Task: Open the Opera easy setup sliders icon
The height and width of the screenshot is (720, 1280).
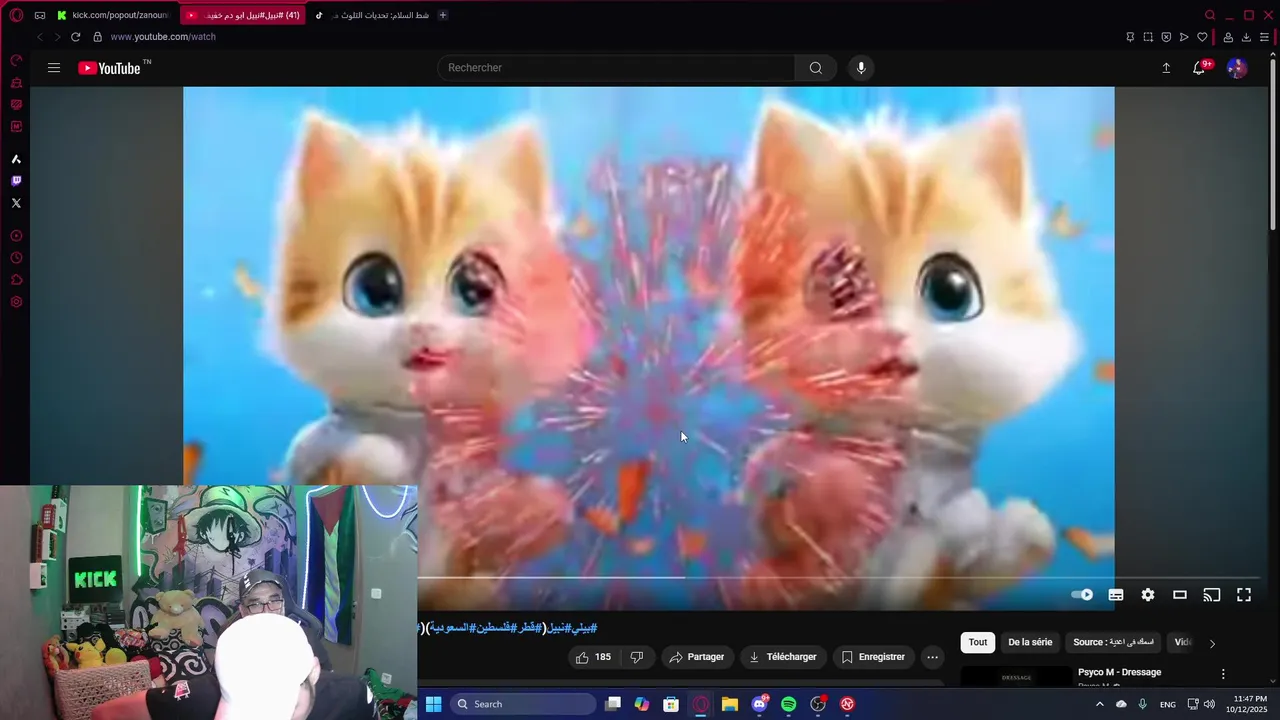Action: (1264, 37)
